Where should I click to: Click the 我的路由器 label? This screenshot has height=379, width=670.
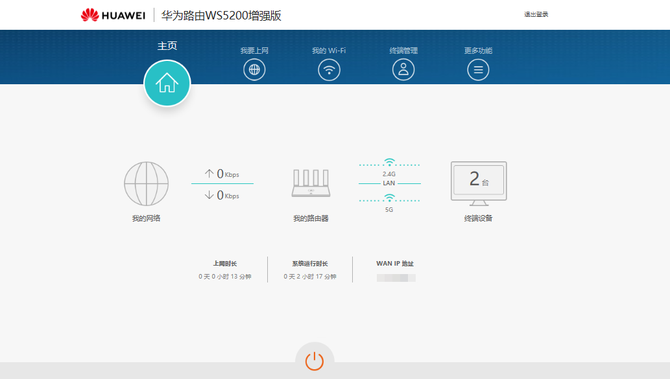(x=311, y=218)
